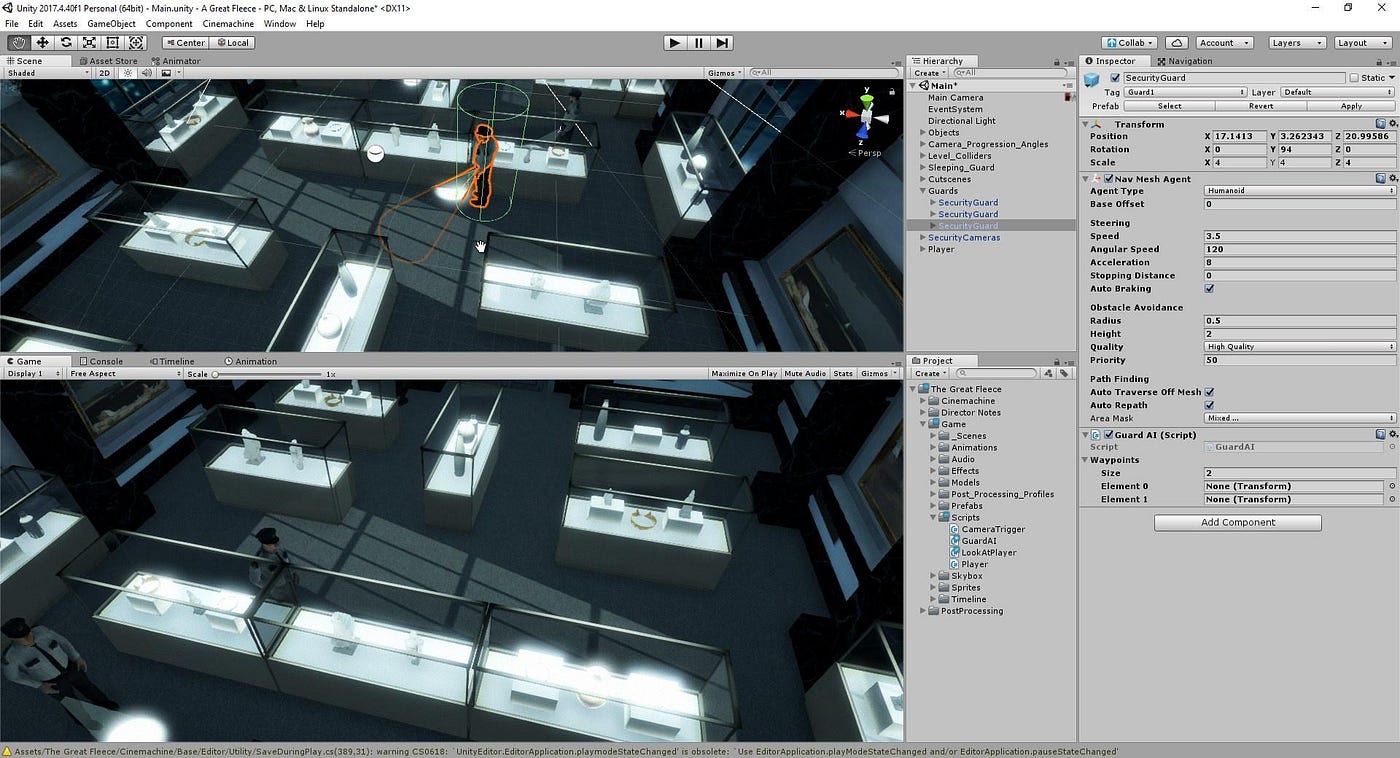Open Guard AI script gear settings
The image size is (1400, 758).
(x=1392, y=434)
